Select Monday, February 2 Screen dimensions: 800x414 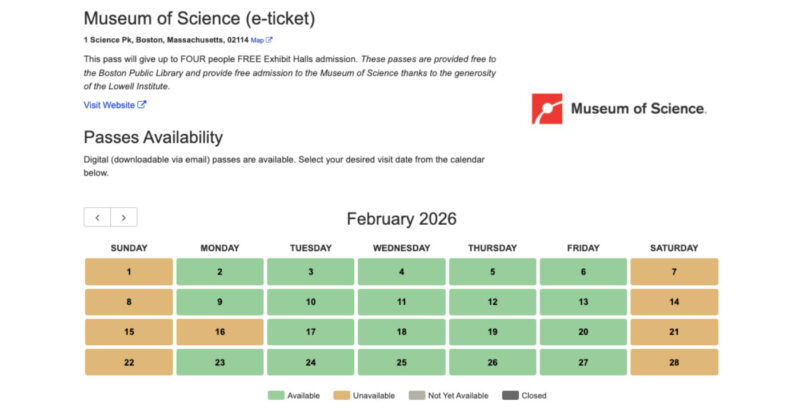coord(220,272)
